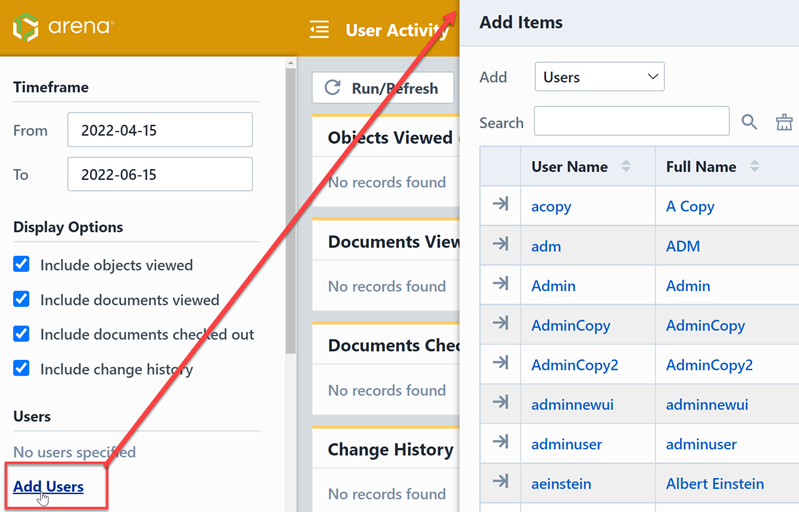Add user adm with its arrow icon

point(500,244)
